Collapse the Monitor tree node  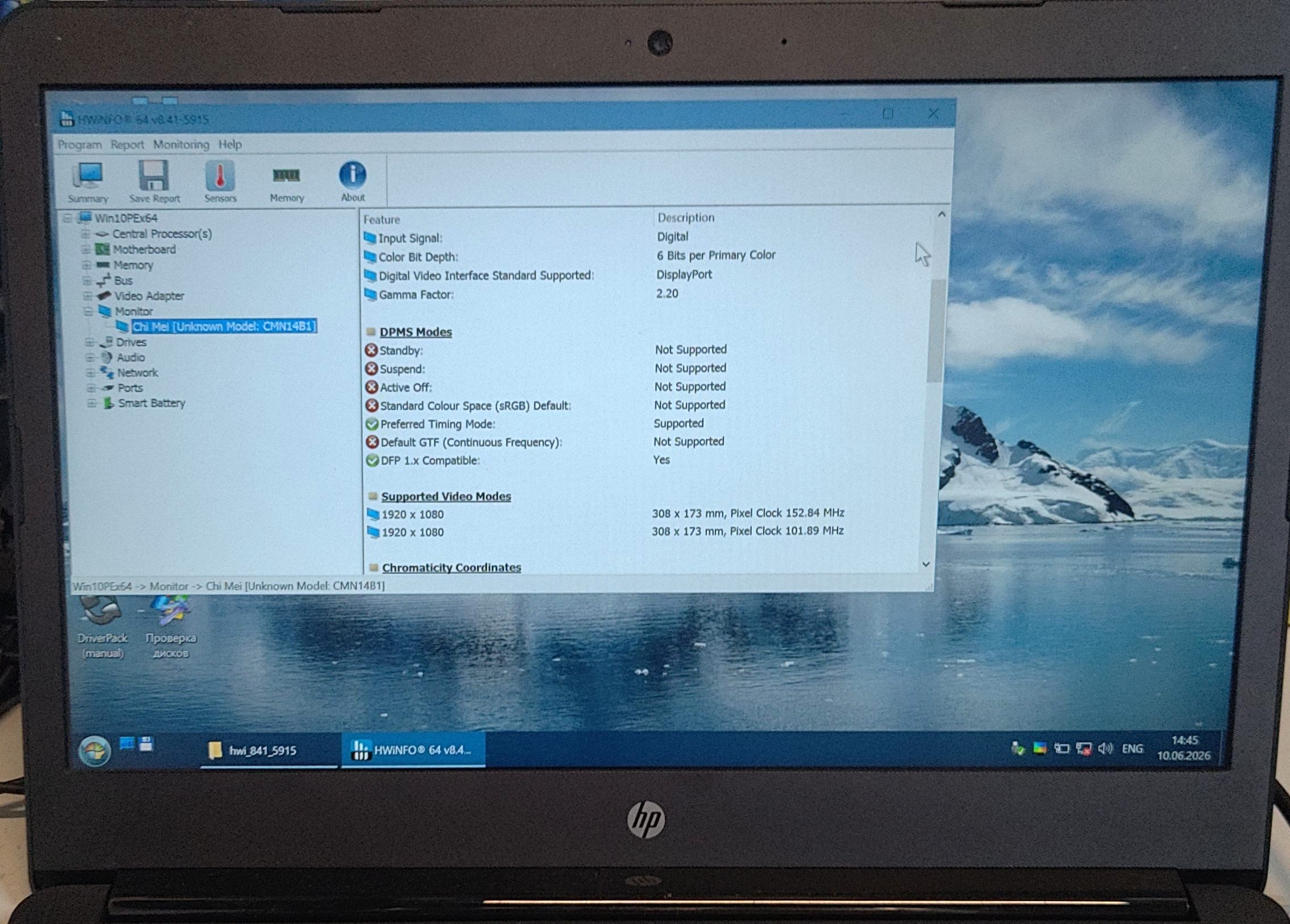(88, 311)
